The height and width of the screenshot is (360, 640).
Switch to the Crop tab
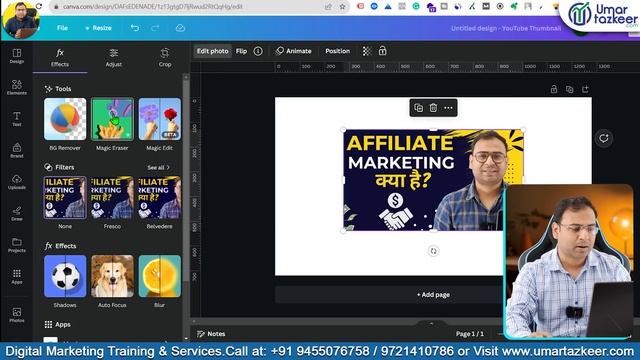[x=165, y=58]
